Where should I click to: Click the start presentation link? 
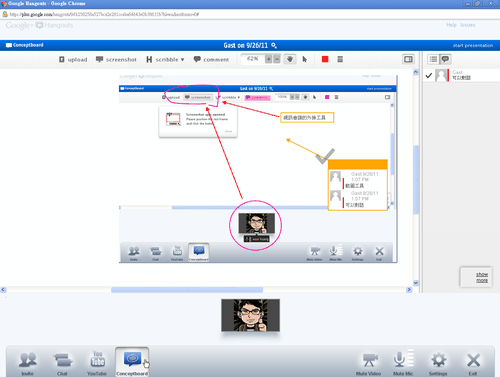[x=473, y=45]
